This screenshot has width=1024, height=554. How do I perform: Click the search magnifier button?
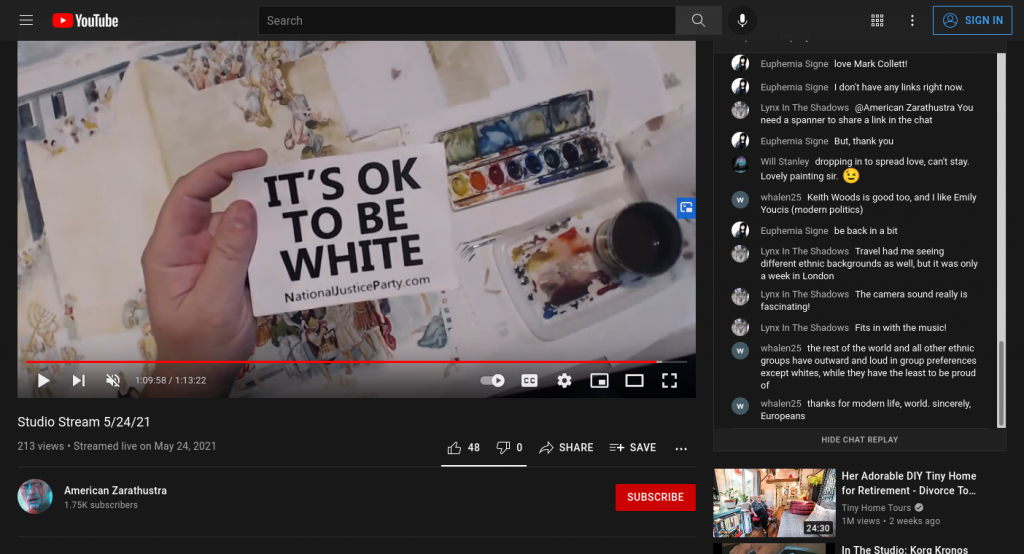click(x=698, y=20)
